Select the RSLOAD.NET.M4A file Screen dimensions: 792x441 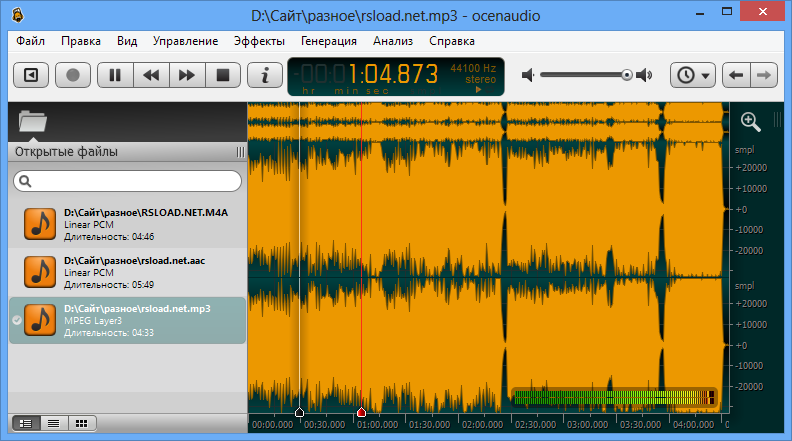(127, 224)
